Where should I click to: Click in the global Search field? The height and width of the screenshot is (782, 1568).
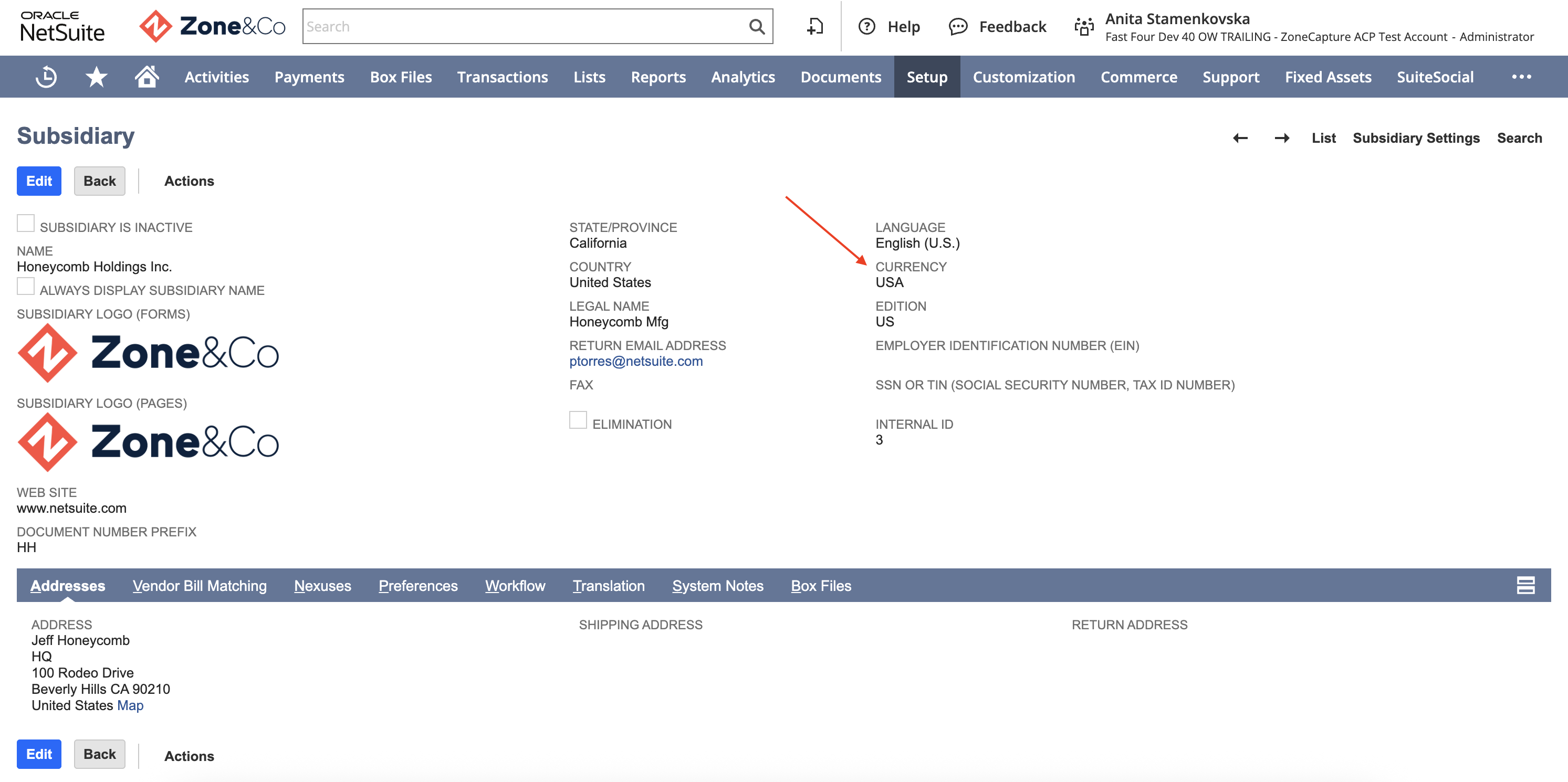524,27
